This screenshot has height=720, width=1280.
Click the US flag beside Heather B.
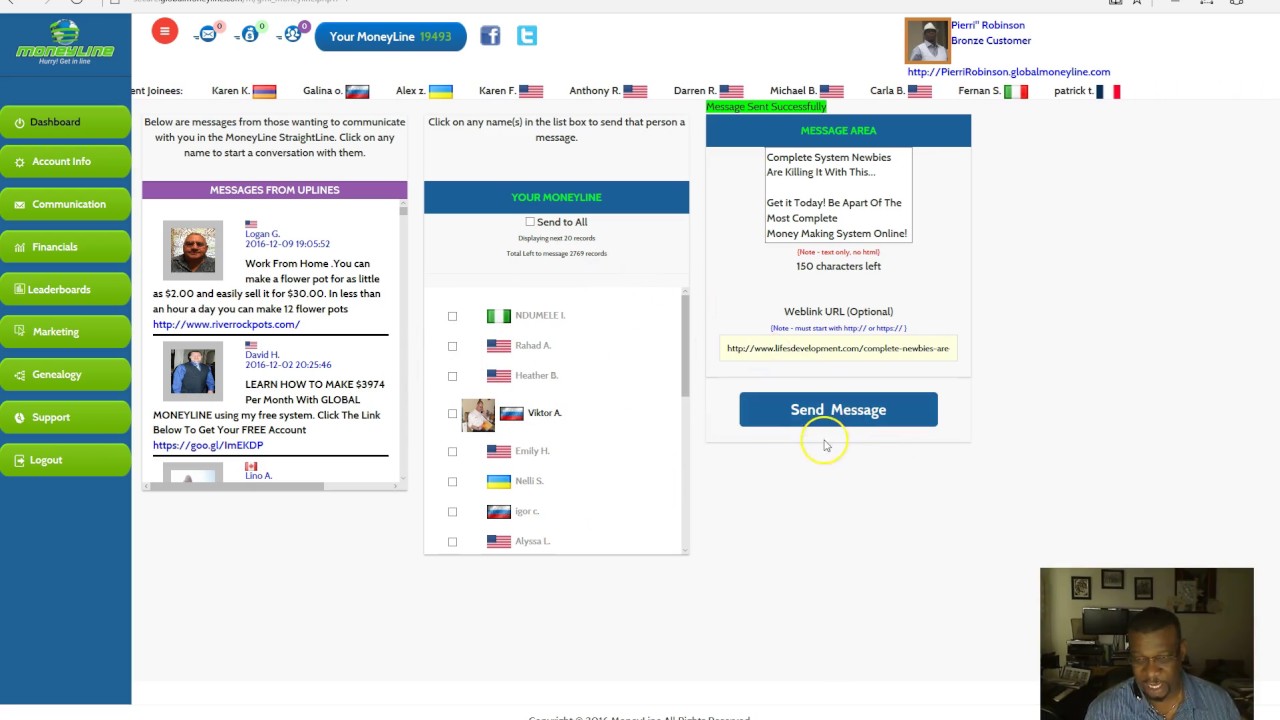tap(498, 376)
